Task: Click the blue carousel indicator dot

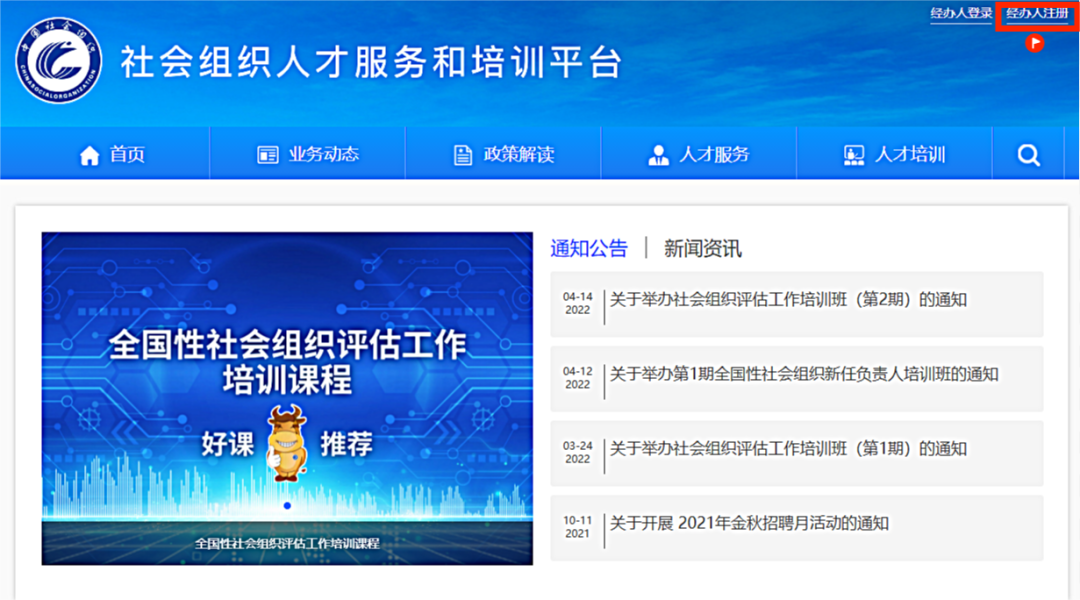Action: 288,506
